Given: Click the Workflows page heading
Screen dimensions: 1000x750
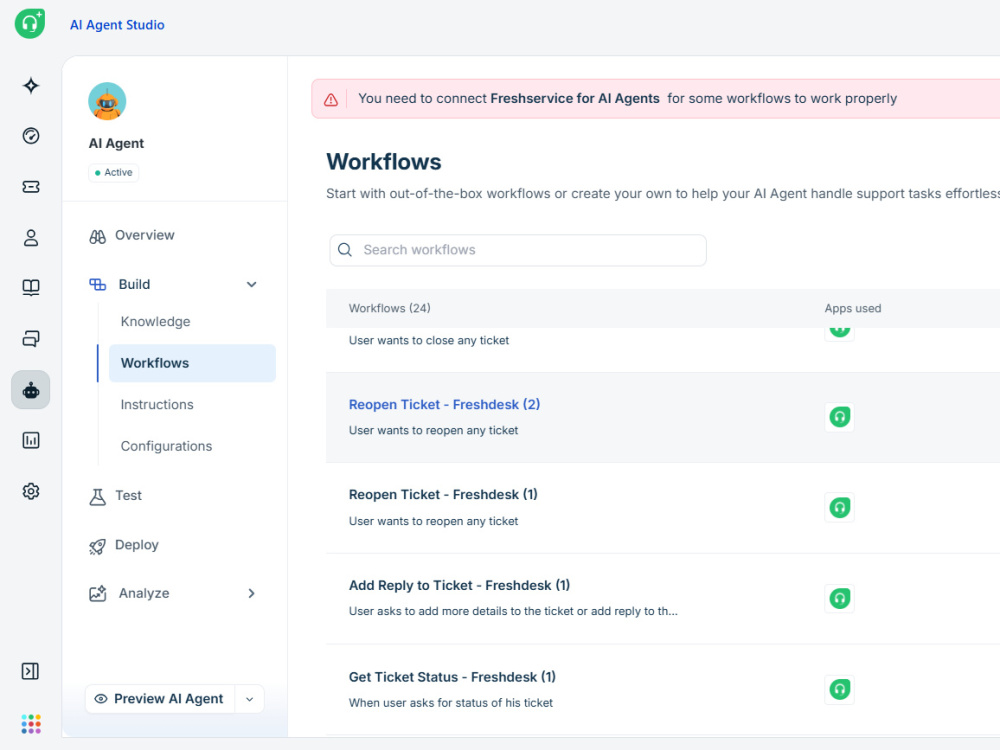Looking at the screenshot, I should [384, 162].
